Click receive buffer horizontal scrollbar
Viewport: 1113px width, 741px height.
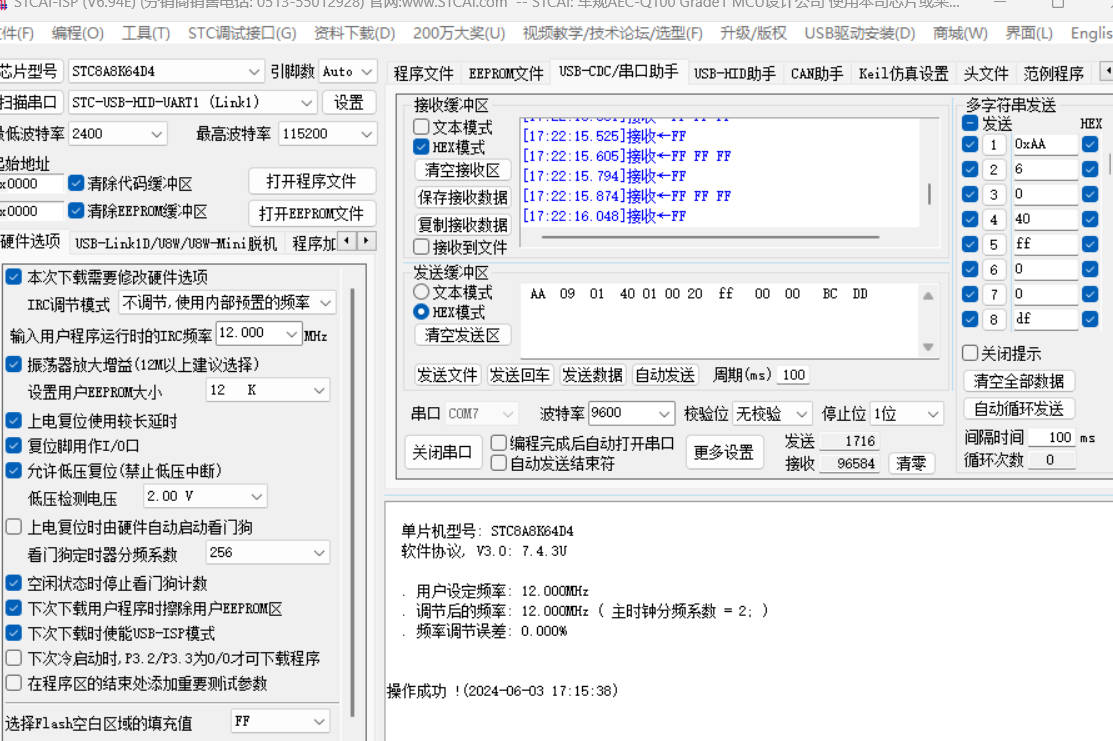click(710, 237)
